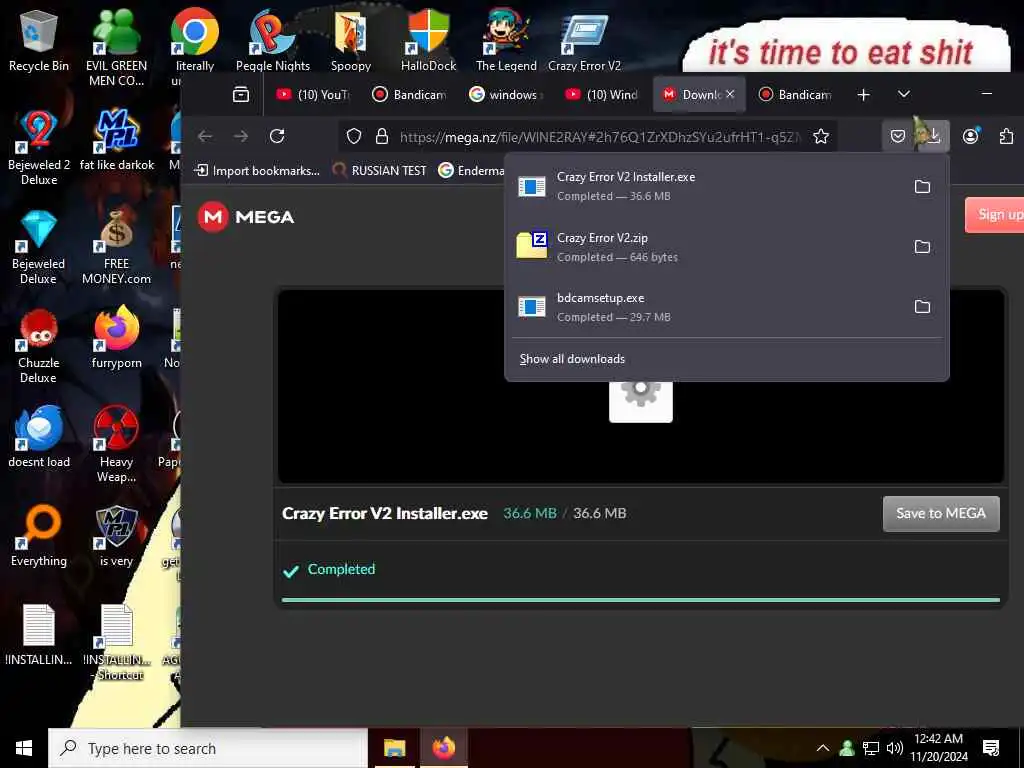Image resolution: width=1024 pixels, height=768 pixels.
Task: Open the EVIL GREEN MEN desktop shortcut
Action: pos(116,47)
